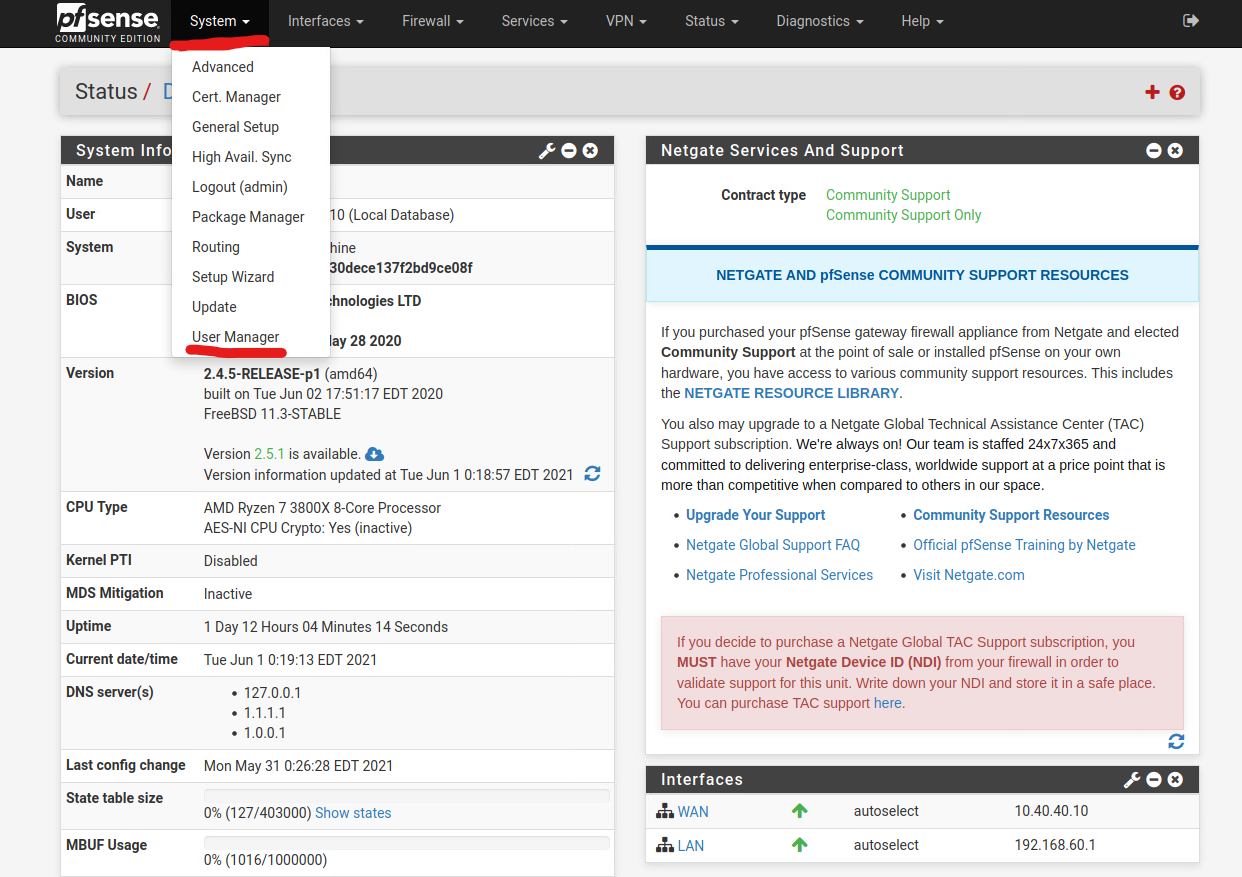Click the Community Support Only text
This screenshot has height=877, width=1242.
click(x=903, y=215)
